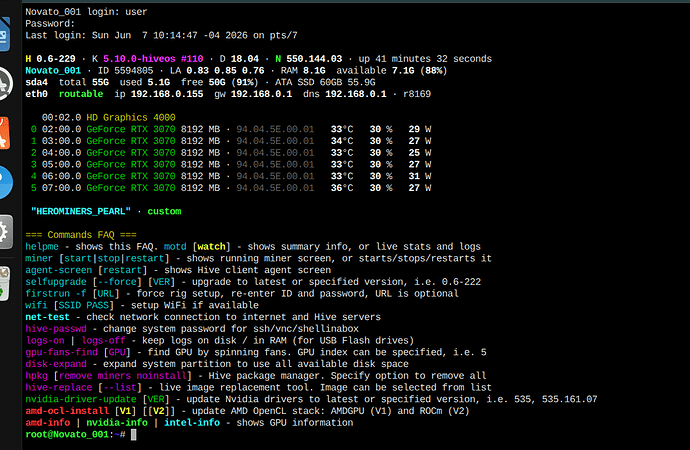Click kernel text '5.10.0-hiveos #110'
690x450 pixels.
[x=153, y=59]
